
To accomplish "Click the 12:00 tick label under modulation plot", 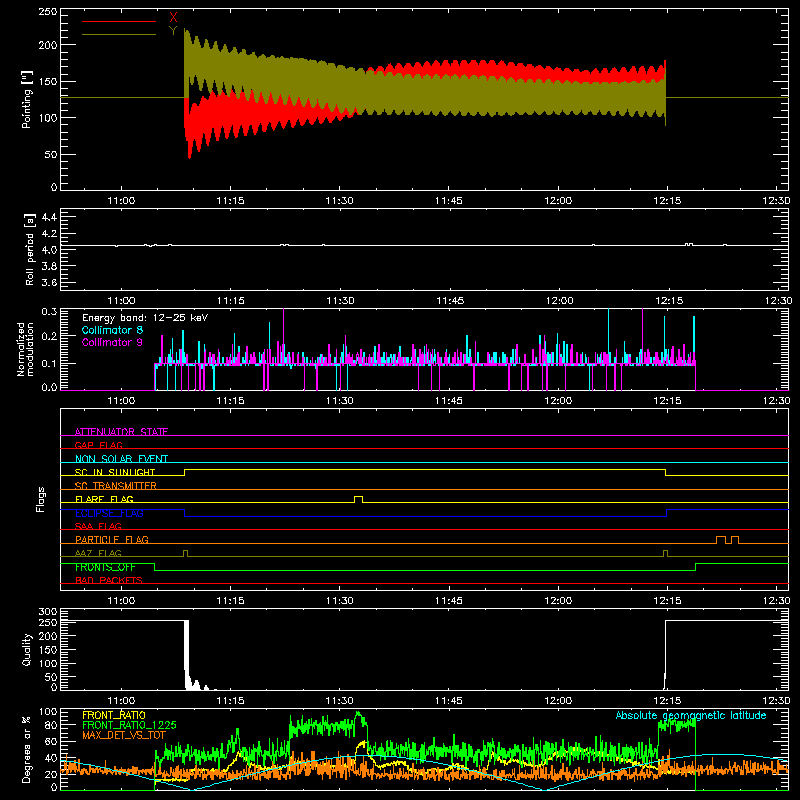I will click(x=558, y=401).
